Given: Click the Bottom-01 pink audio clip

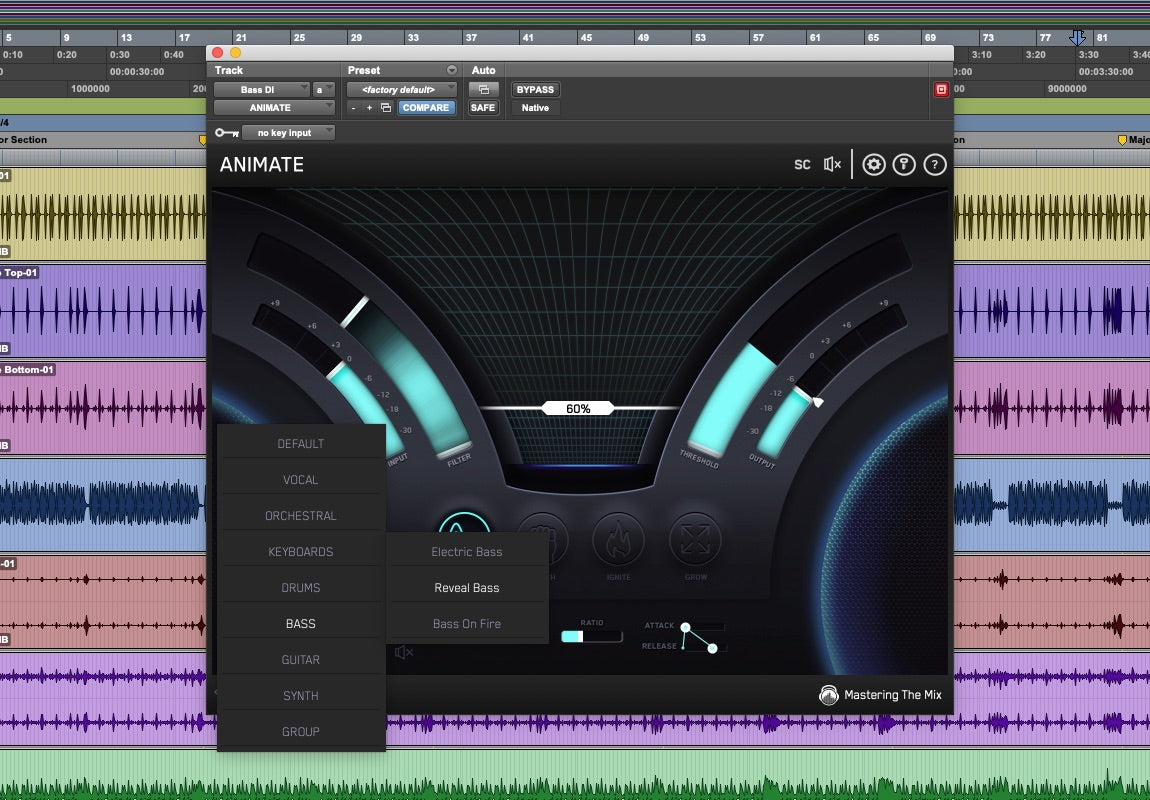Looking at the screenshot, I should (103, 407).
